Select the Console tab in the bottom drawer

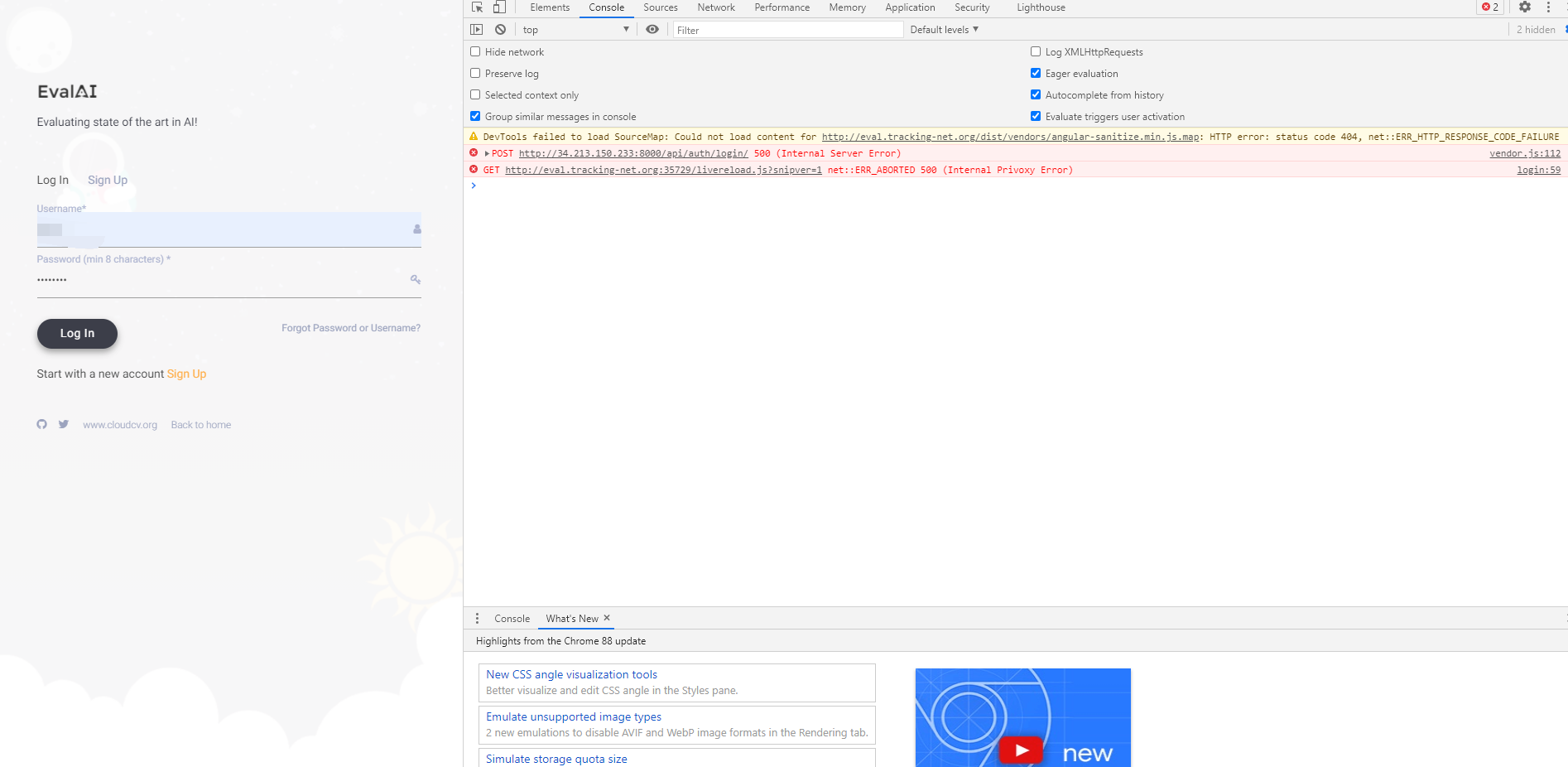tap(512, 619)
